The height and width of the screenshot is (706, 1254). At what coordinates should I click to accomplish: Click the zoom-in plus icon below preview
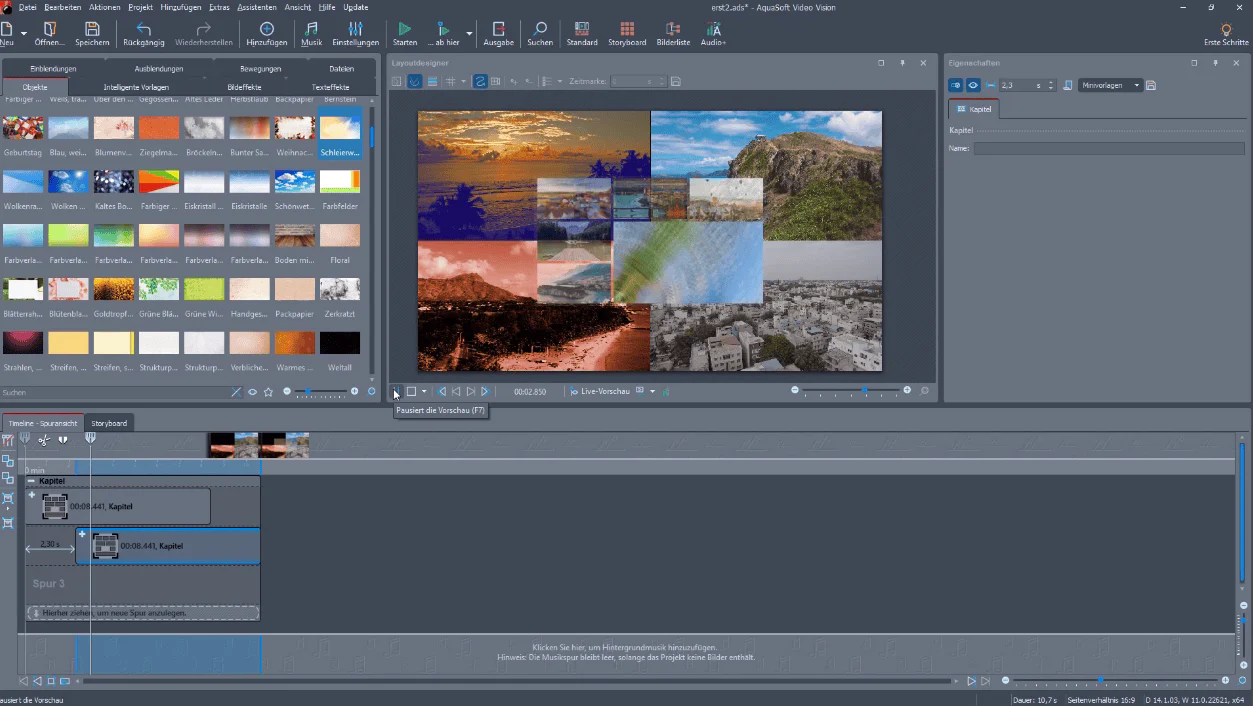click(907, 390)
